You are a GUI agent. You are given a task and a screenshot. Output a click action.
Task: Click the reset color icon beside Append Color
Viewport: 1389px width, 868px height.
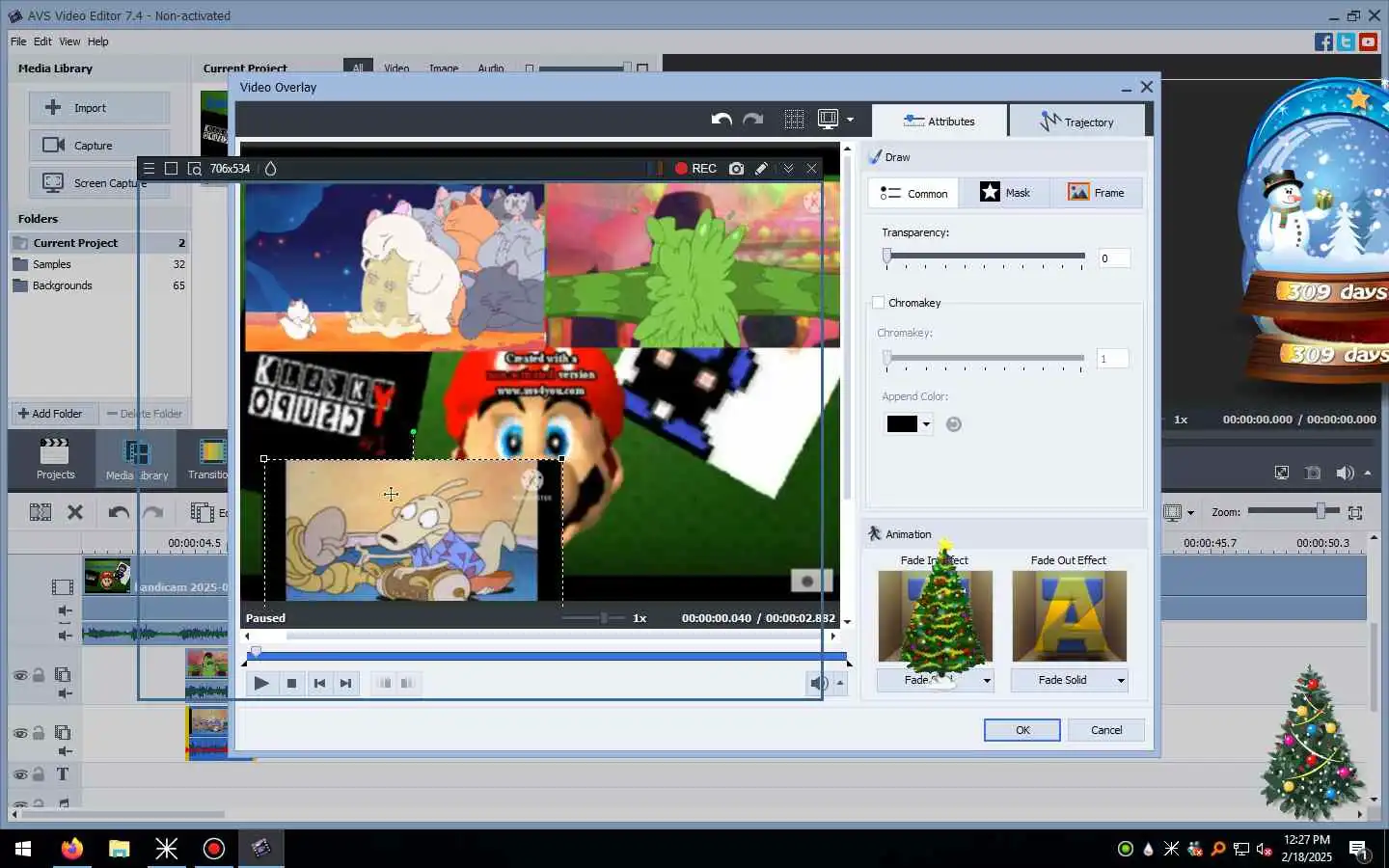click(x=954, y=424)
